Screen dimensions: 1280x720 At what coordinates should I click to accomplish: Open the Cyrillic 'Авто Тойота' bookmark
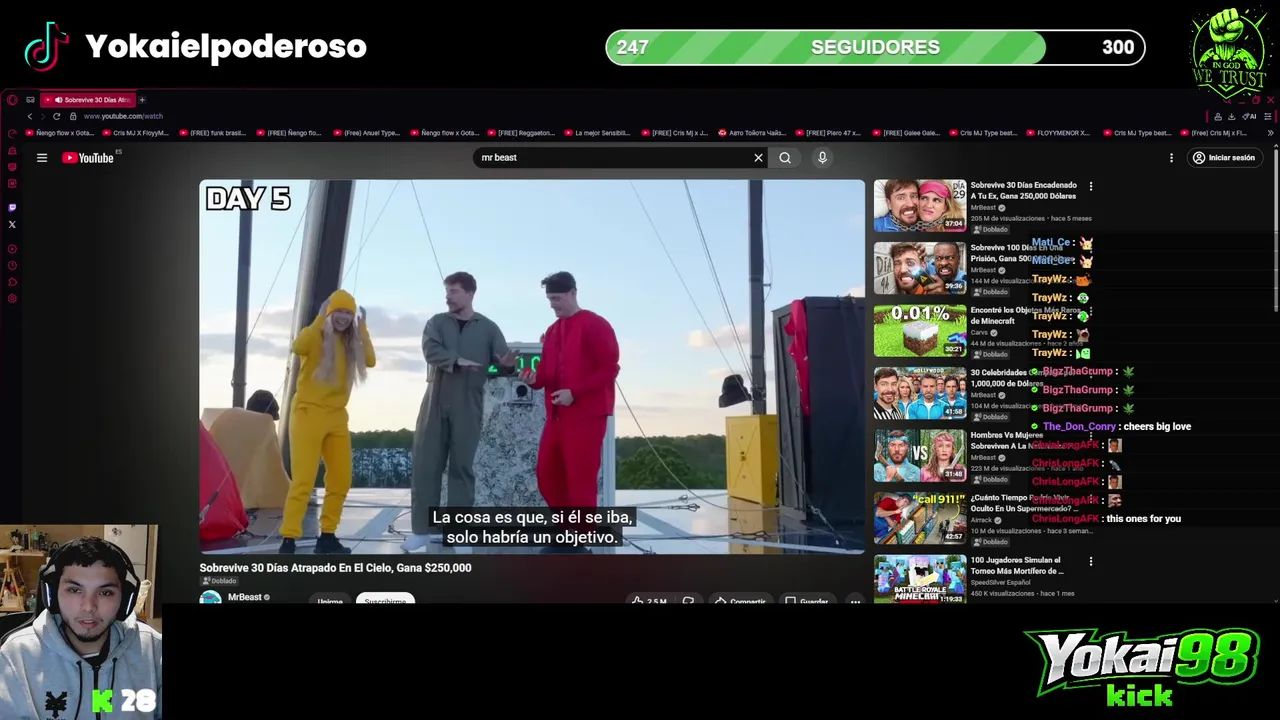pos(752,133)
